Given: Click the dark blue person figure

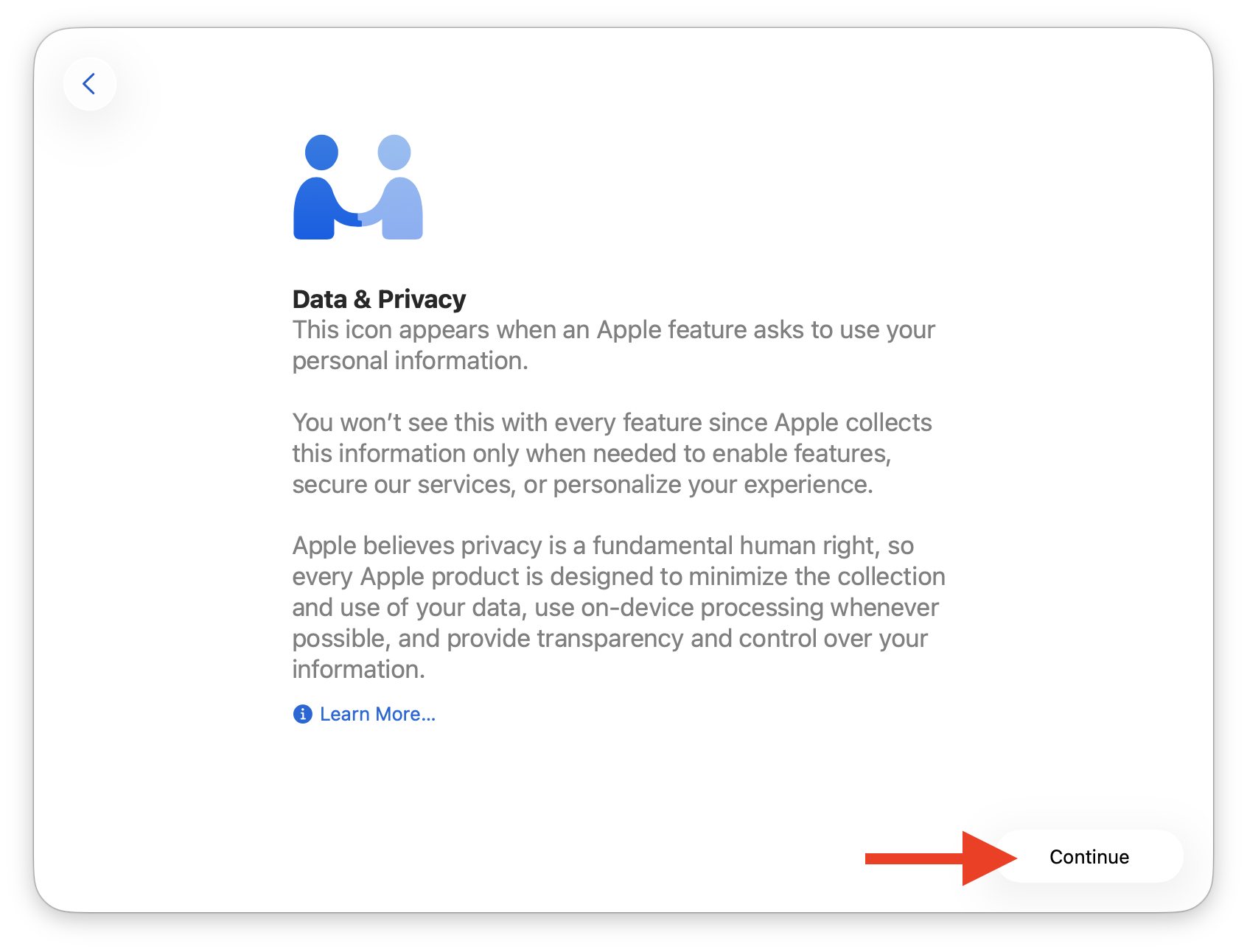Looking at the screenshot, I should click(x=324, y=187).
